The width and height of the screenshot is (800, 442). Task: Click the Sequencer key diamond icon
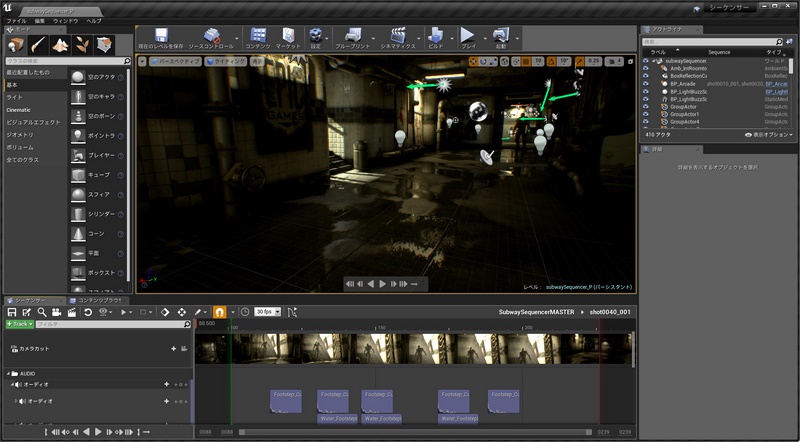point(165,312)
